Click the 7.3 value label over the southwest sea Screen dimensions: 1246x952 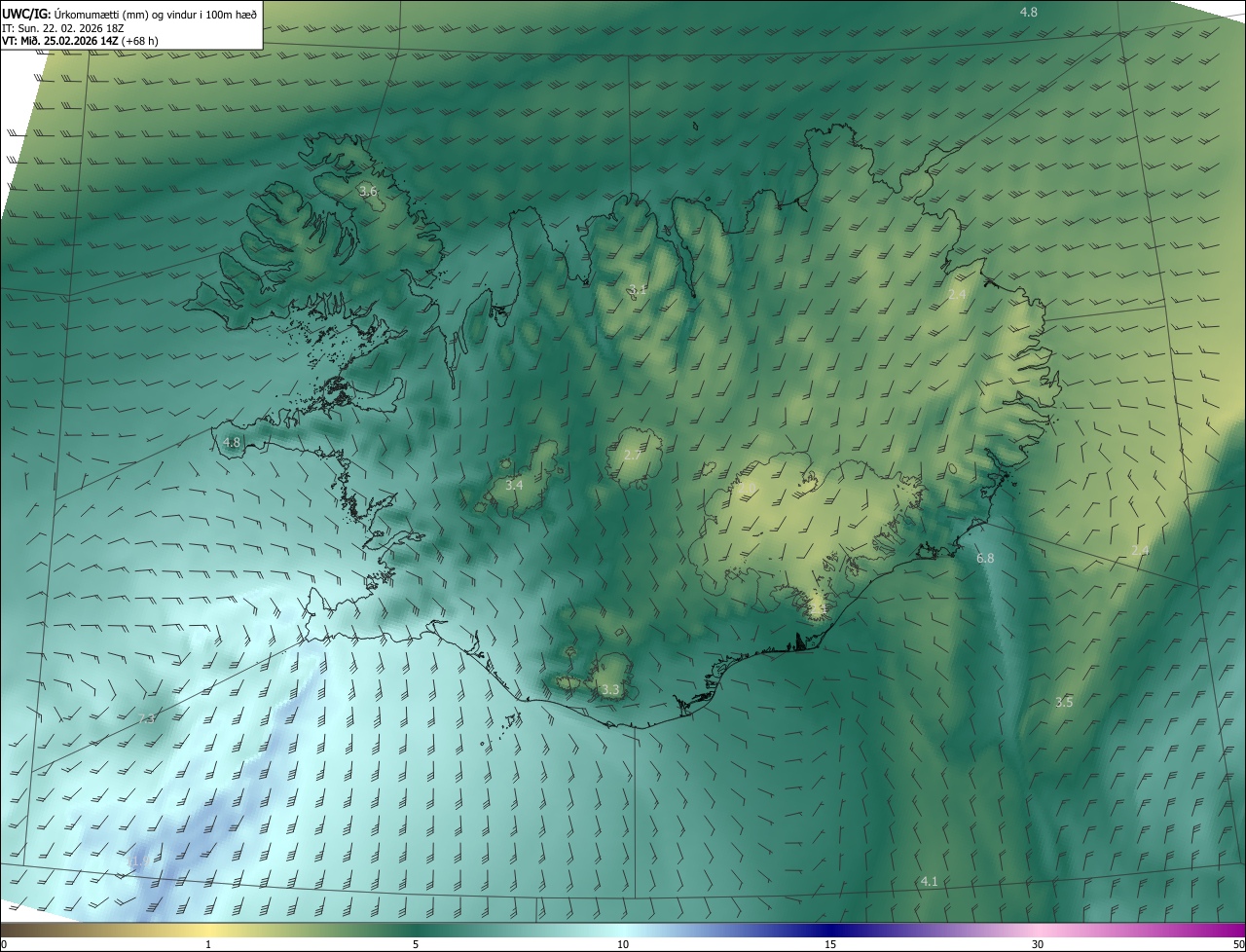(147, 719)
